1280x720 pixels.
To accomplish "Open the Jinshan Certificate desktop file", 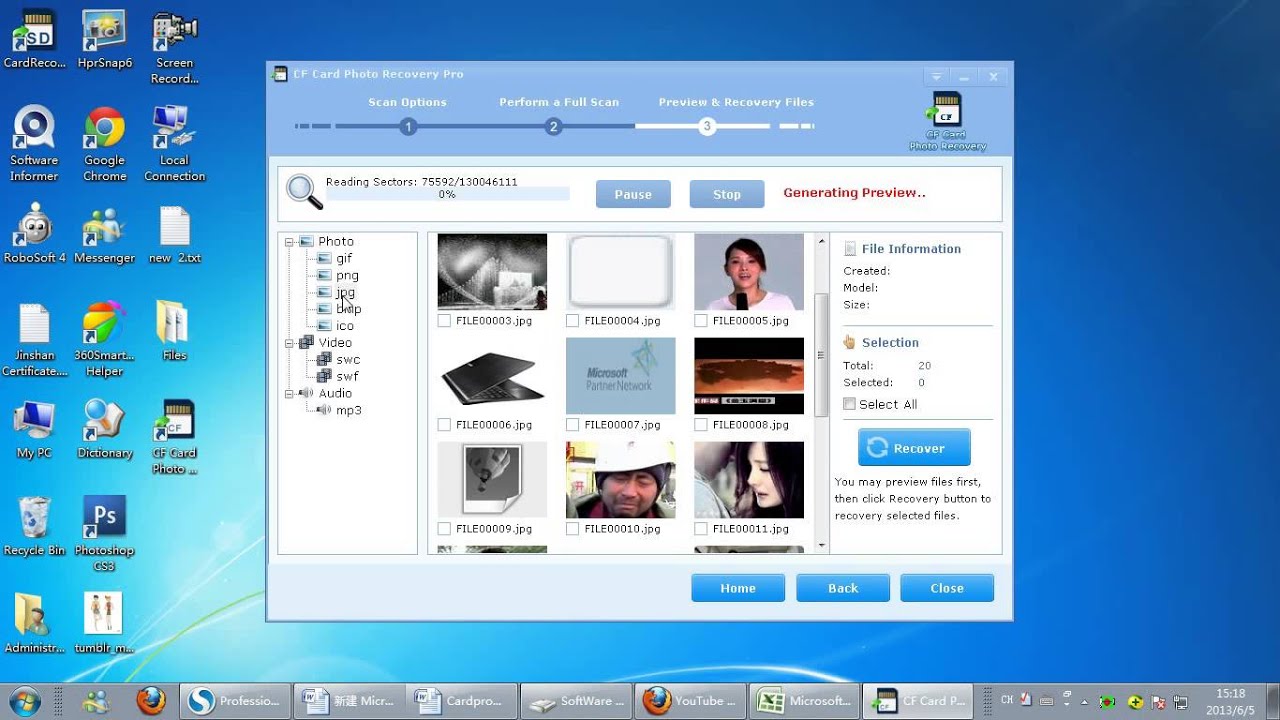I will [x=34, y=339].
